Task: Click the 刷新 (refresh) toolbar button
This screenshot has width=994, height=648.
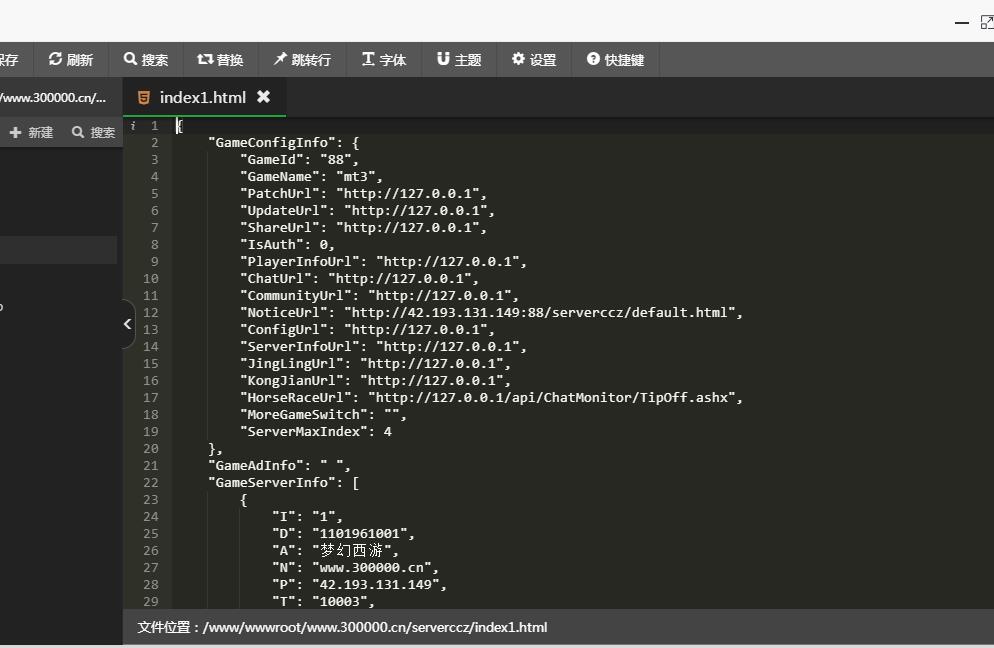Action: (x=71, y=60)
